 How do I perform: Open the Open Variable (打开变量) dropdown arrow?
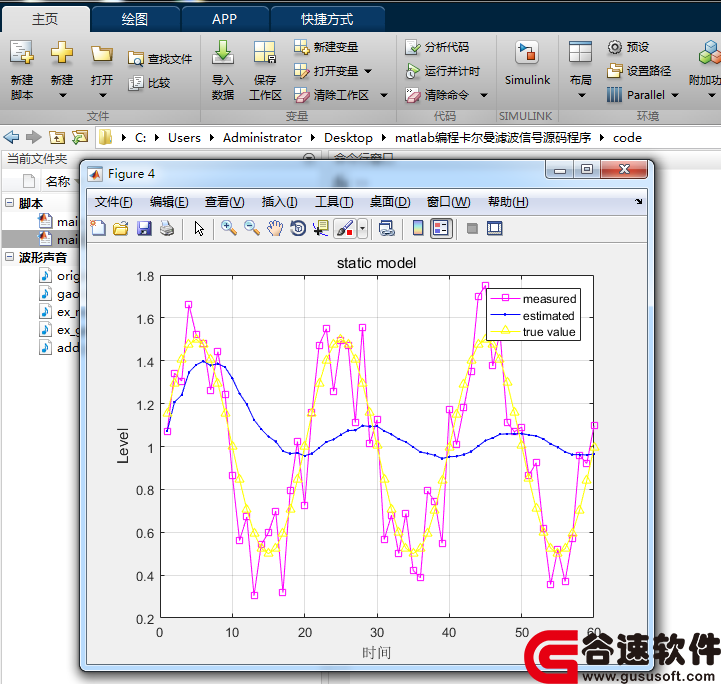pyautogui.click(x=368, y=71)
